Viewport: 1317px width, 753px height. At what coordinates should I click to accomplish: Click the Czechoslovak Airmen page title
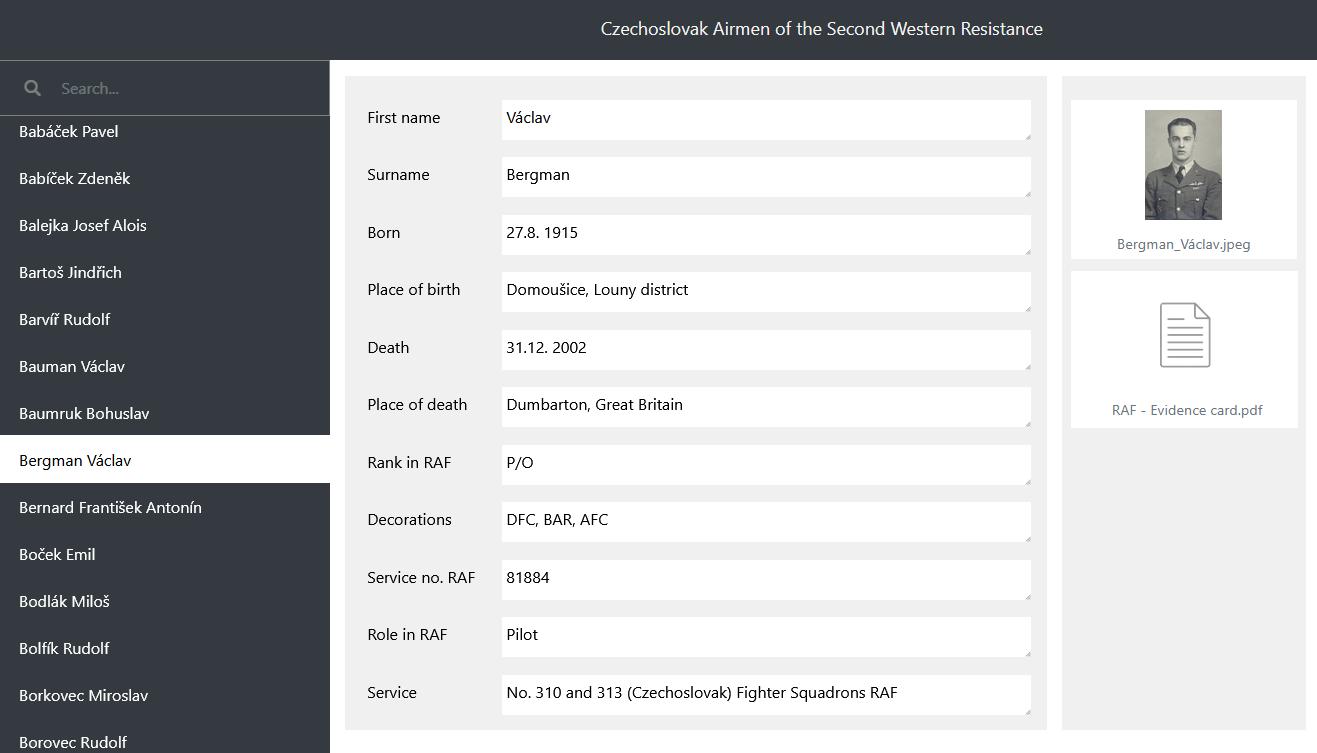pyautogui.click(x=821, y=29)
